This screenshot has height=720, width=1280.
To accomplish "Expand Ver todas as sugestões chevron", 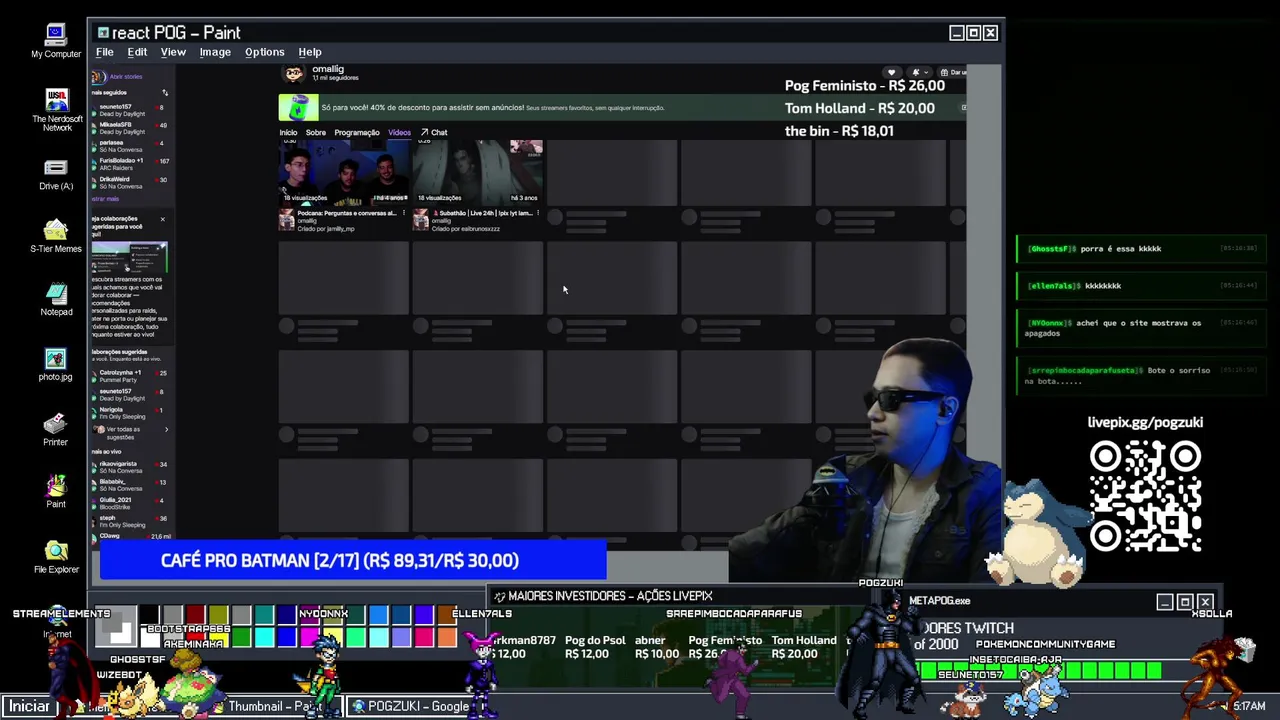I will coord(166,430).
